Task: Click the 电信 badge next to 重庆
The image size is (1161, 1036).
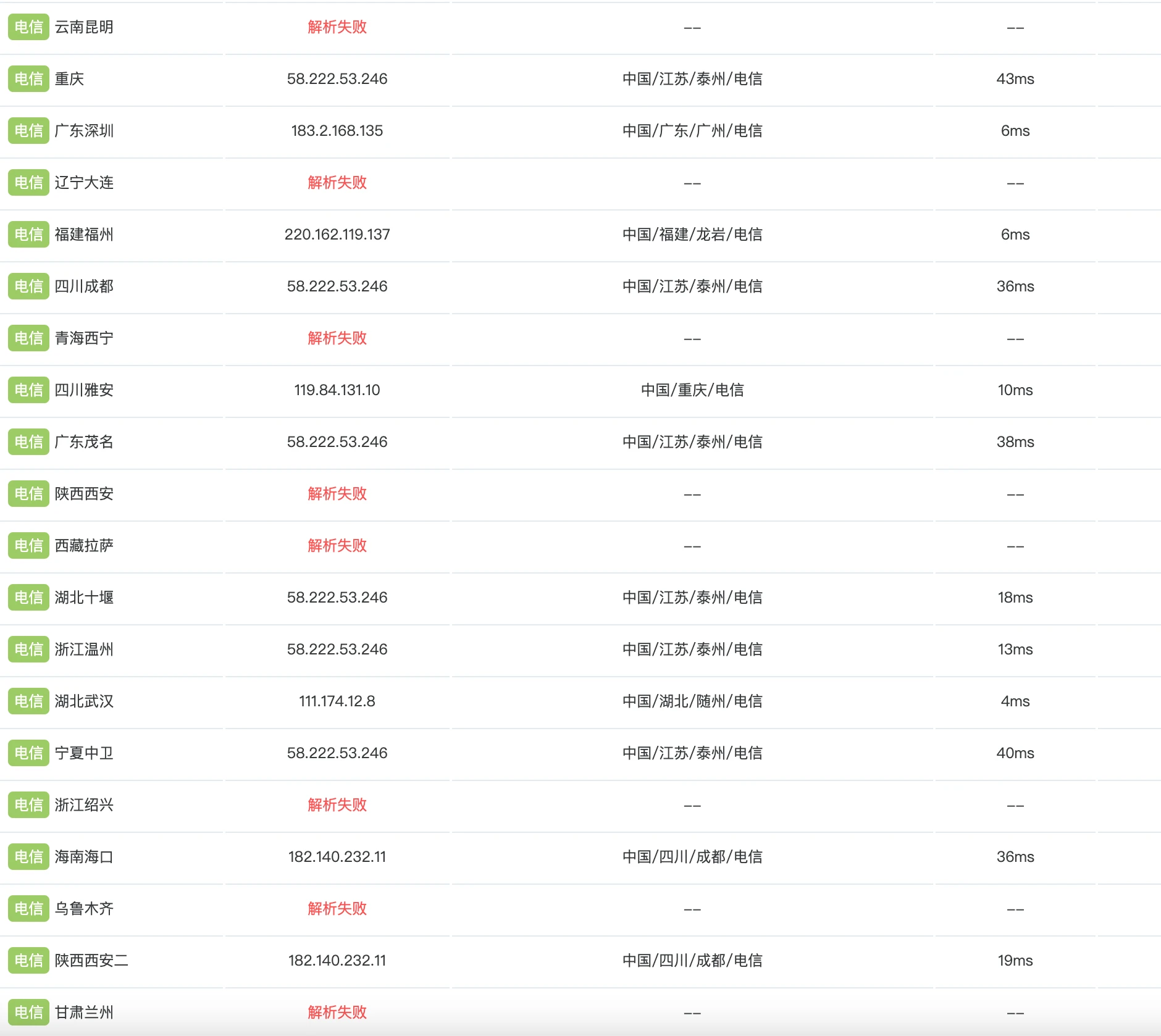Action: pyautogui.click(x=28, y=79)
